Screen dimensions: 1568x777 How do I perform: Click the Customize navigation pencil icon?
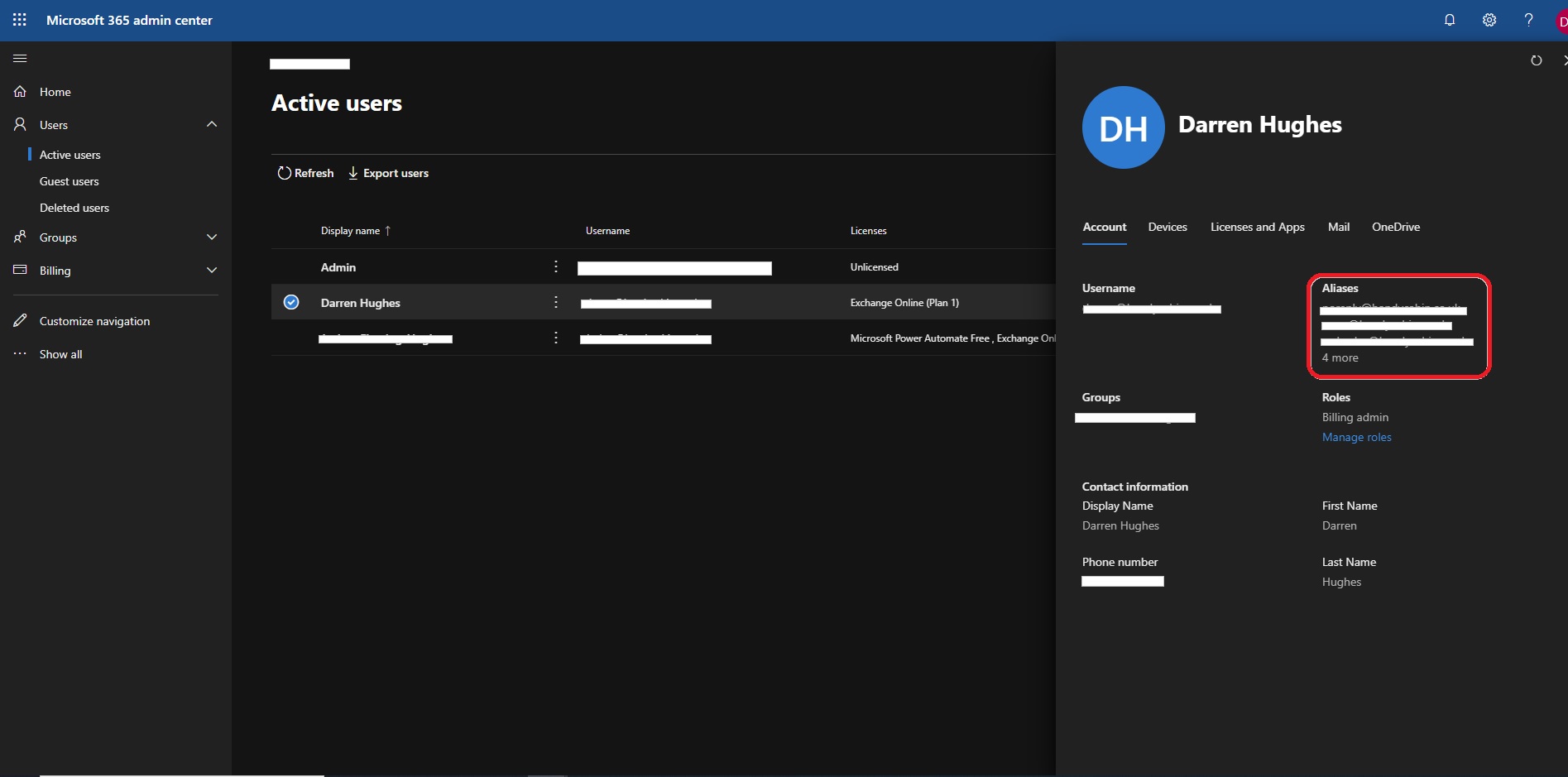[21, 321]
